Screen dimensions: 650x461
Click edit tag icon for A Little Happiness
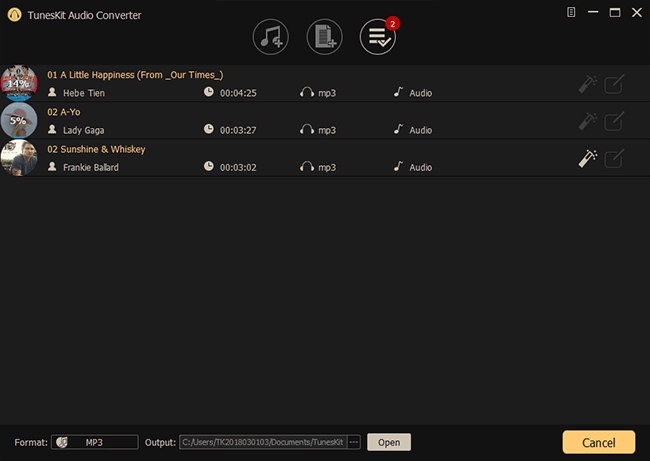coord(614,84)
